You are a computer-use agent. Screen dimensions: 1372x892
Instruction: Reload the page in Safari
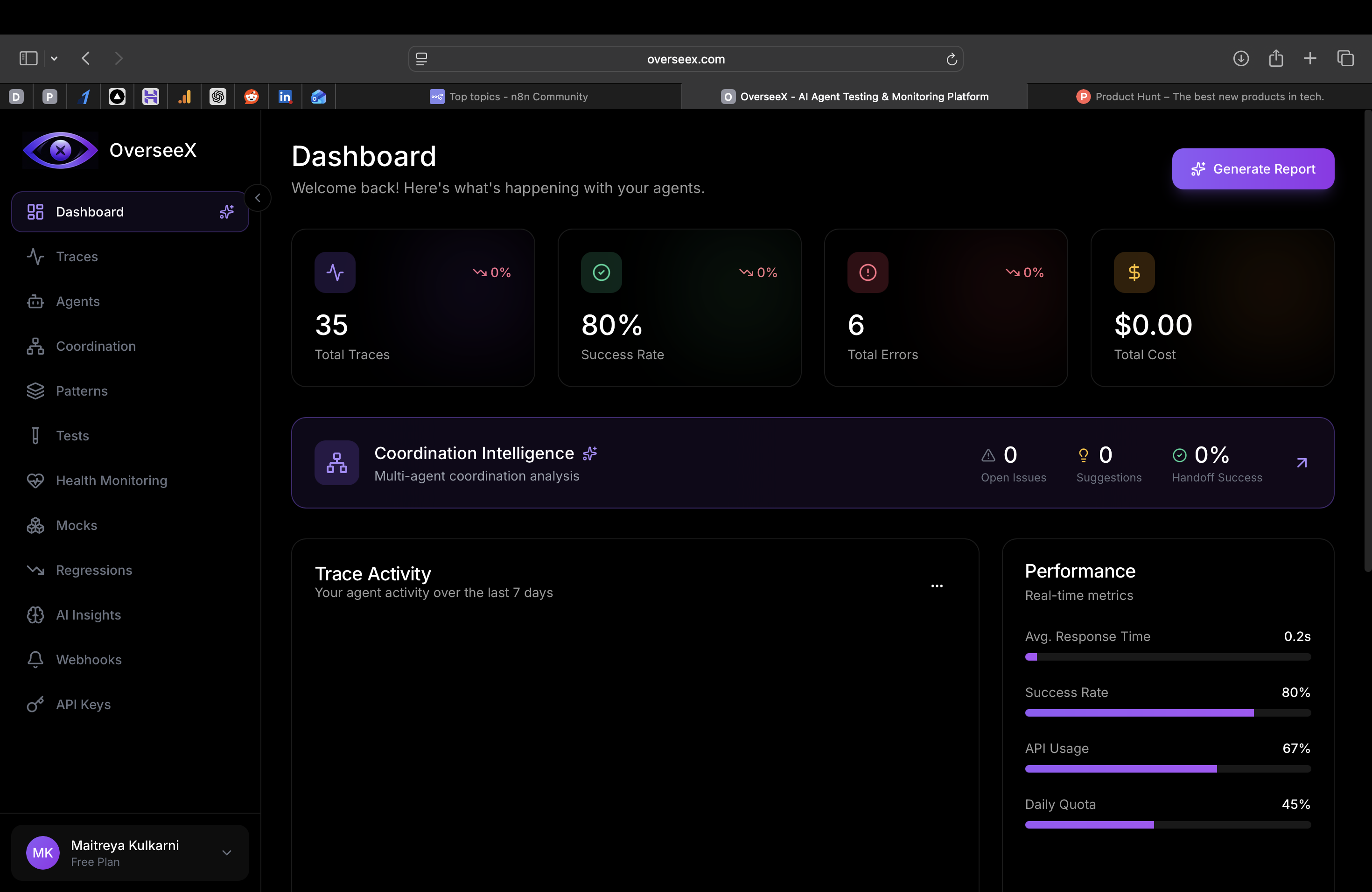click(951, 59)
